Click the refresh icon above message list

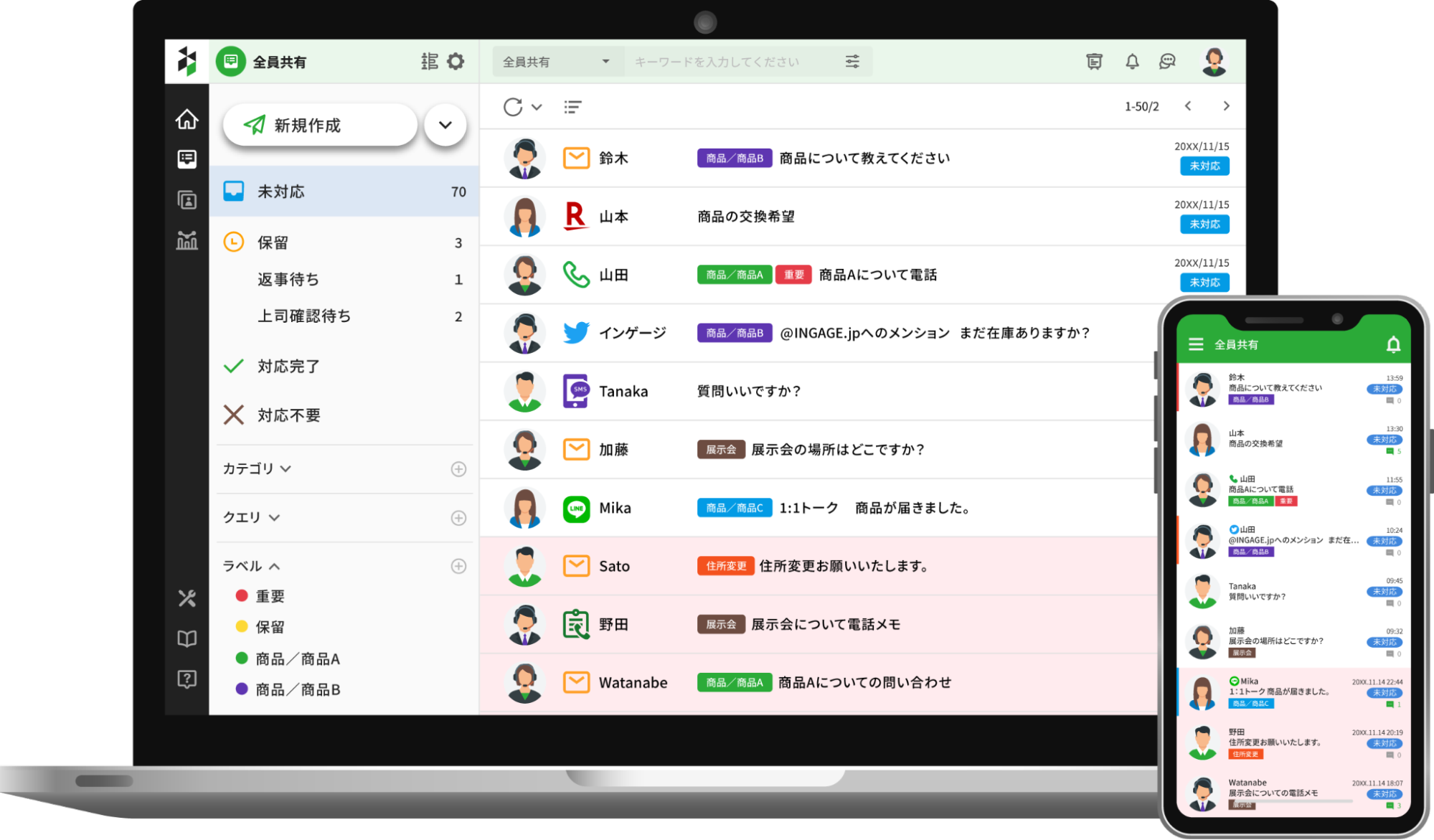point(513,107)
